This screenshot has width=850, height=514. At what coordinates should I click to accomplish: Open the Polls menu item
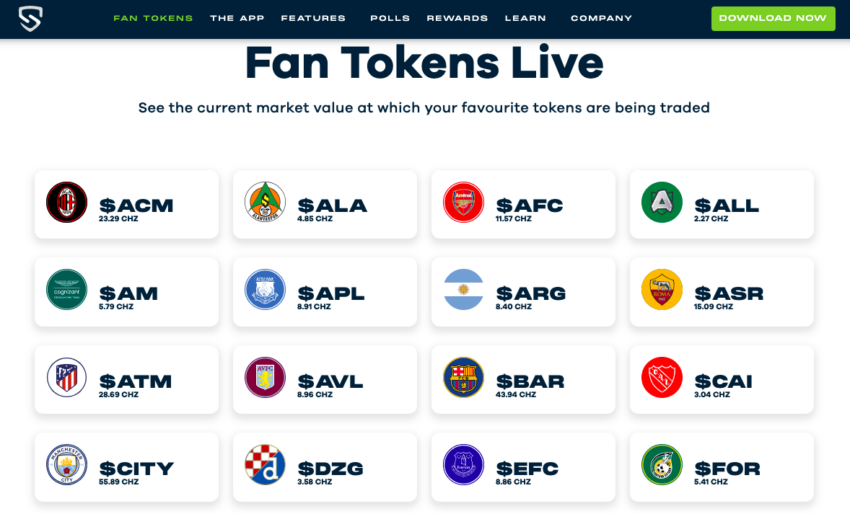[x=390, y=18]
